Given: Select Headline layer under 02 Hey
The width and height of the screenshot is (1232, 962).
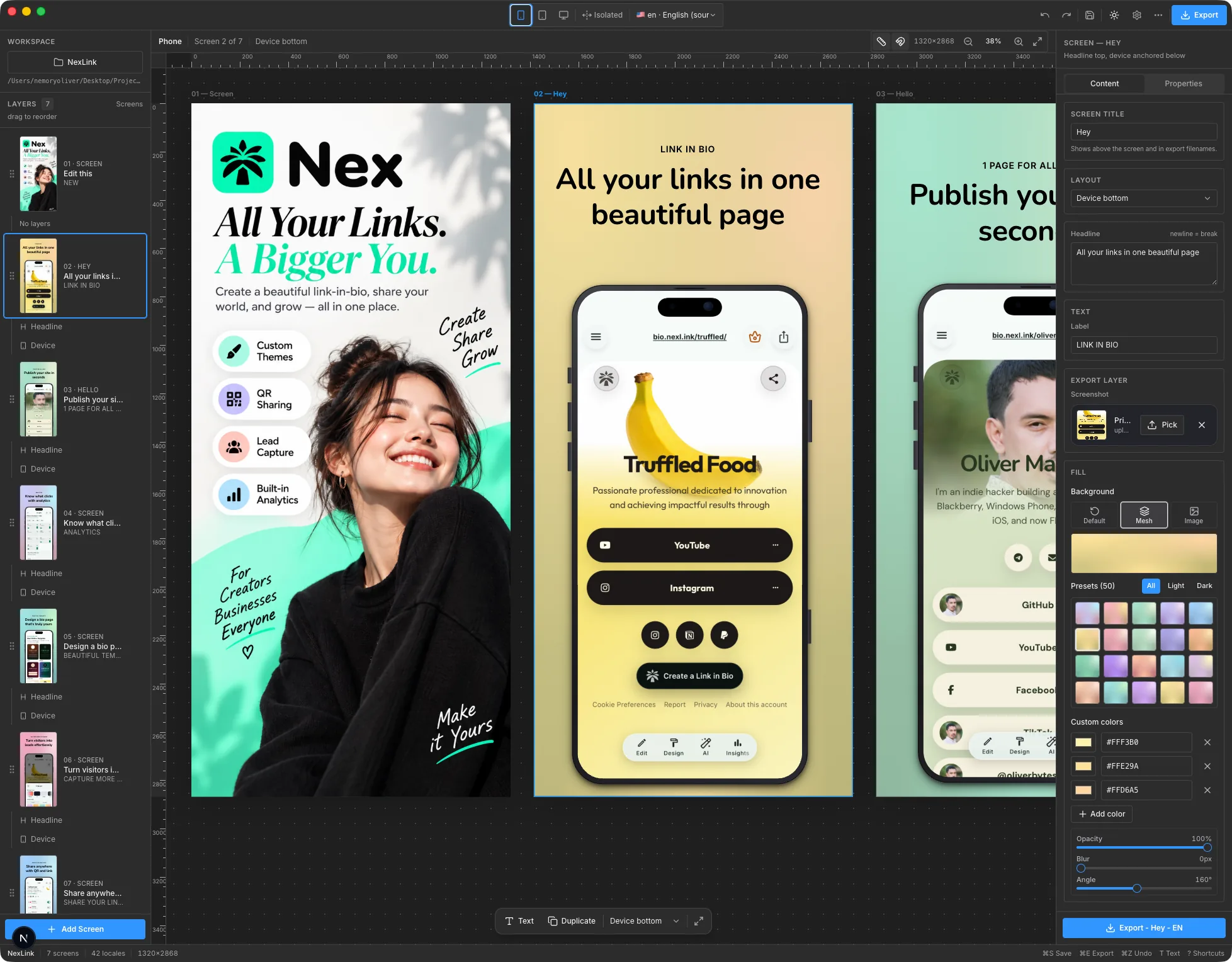Looking at the screenshot, I should 47,327.
